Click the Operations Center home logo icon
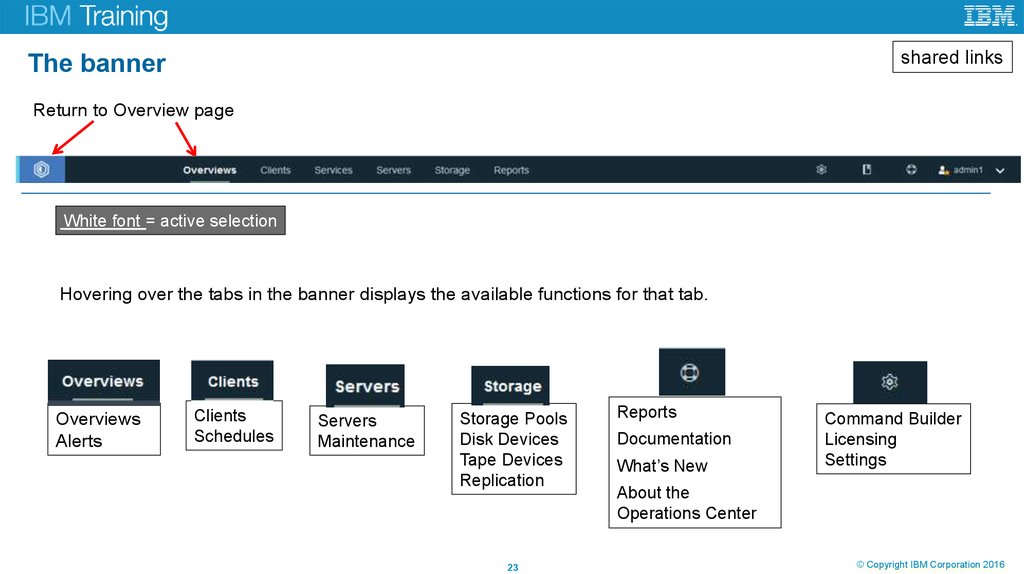 tap(41, 169)
